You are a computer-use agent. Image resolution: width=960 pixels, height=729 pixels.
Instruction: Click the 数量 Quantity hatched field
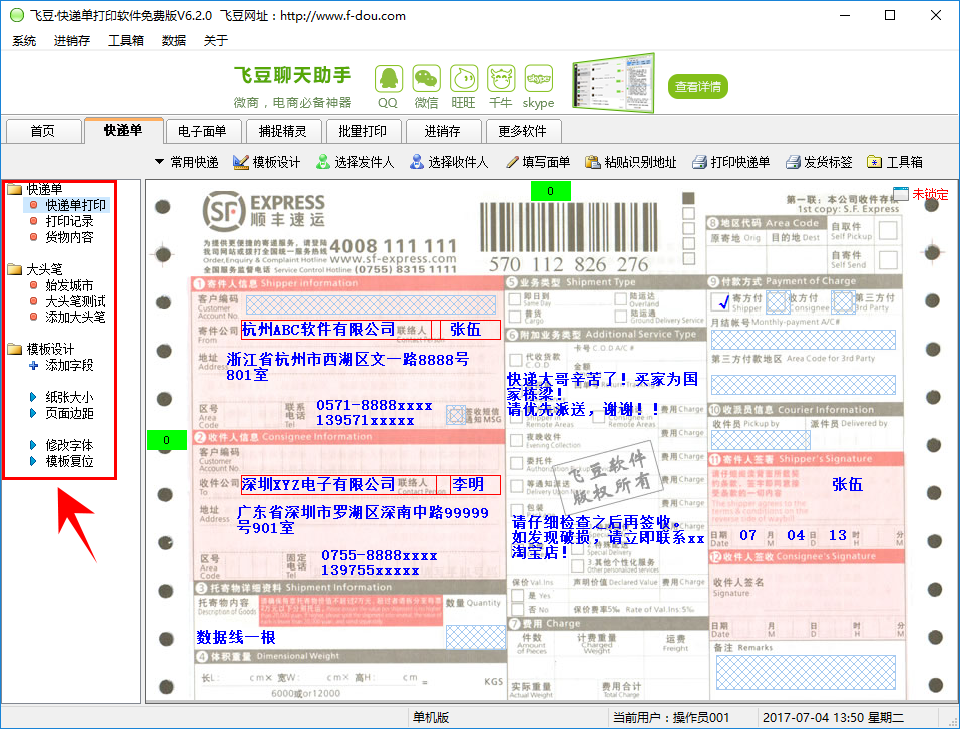(x=476, y=637)
